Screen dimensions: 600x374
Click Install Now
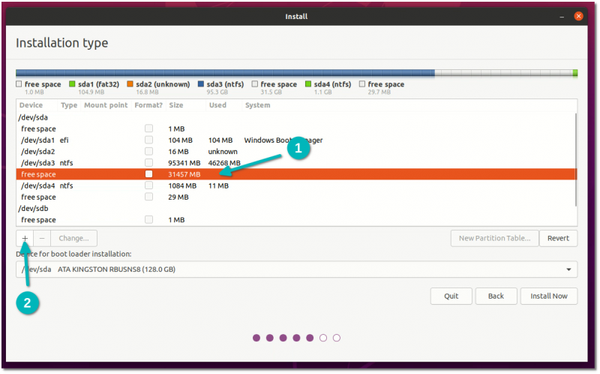(x=549, y=296)
